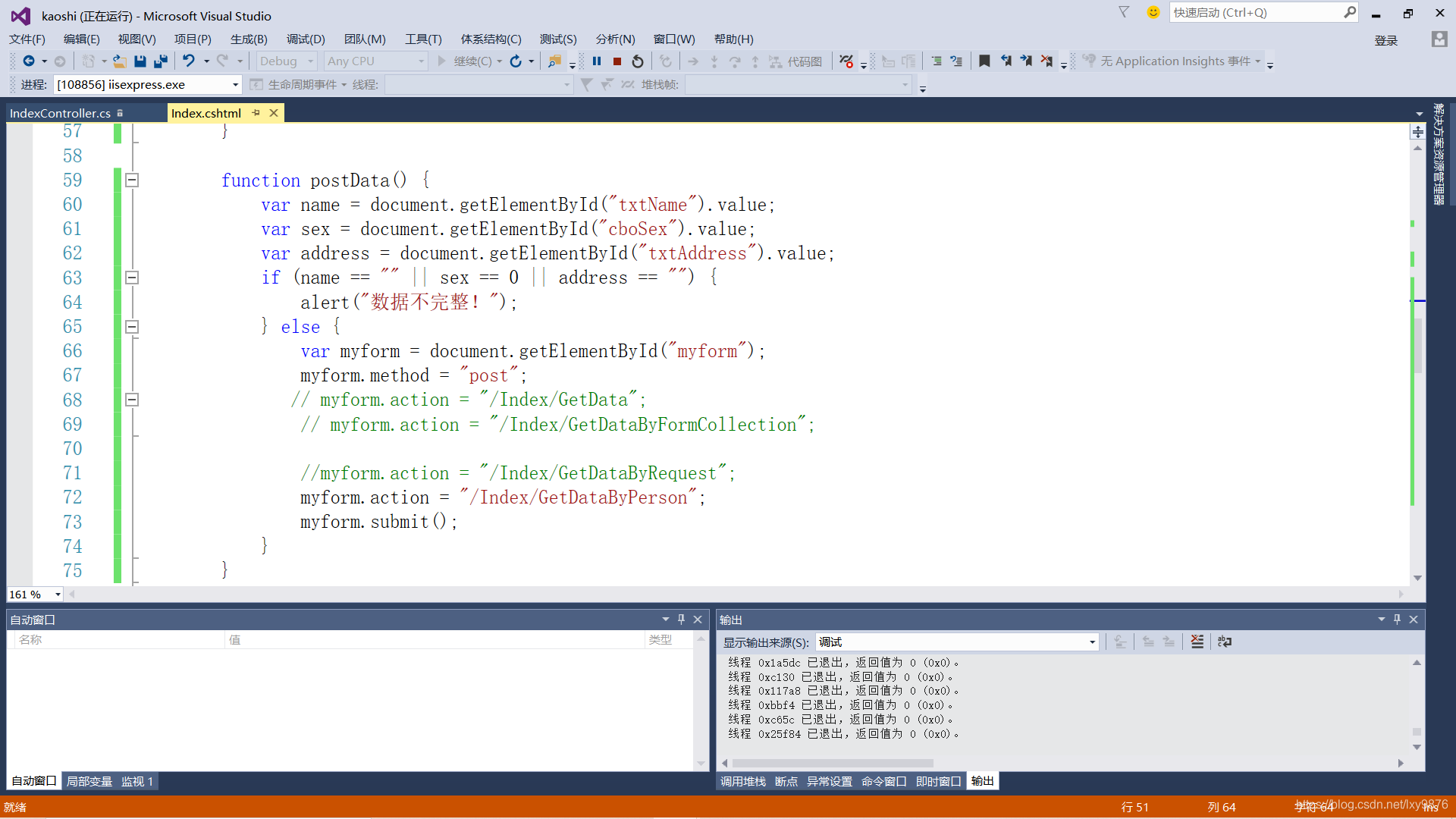Image resolution: width=1456 pixels, height=819 pixels.
Task: Click the 登录 sign-in link
Action: [1385, 40]
